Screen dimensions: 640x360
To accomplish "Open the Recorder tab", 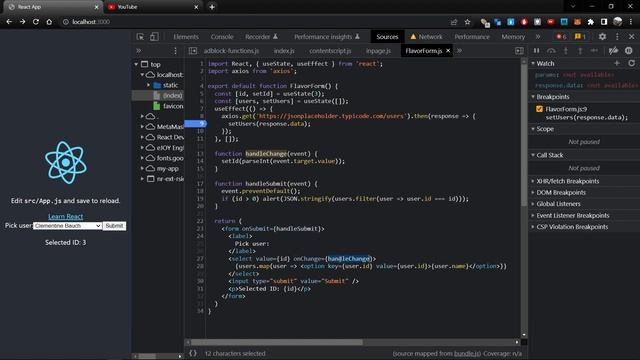I will click(x=261, y=37).
